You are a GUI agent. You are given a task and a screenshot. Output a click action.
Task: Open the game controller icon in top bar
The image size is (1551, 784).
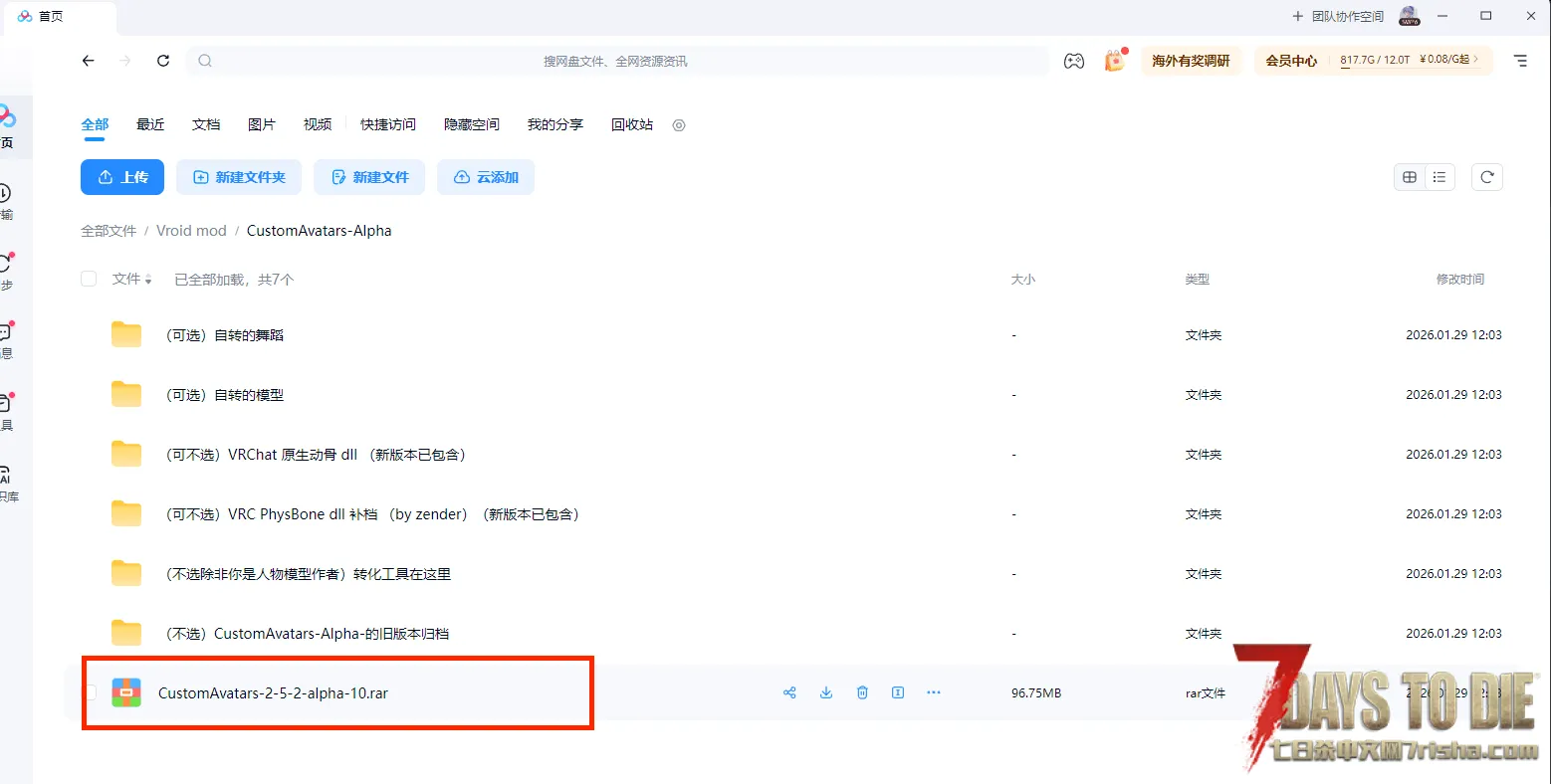pyautogui.click(x=1073, y=61)
